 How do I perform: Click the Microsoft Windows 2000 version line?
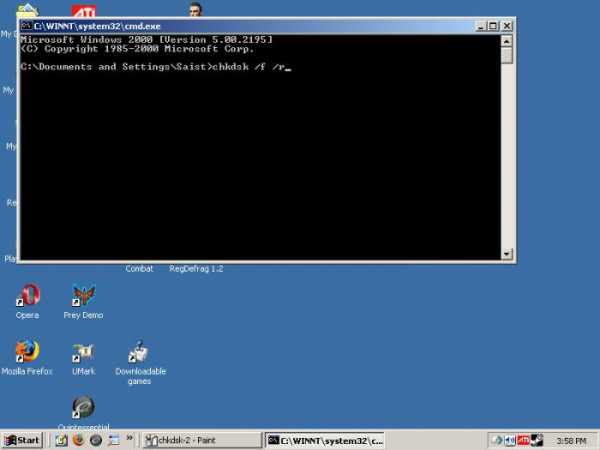pos(147,39)
